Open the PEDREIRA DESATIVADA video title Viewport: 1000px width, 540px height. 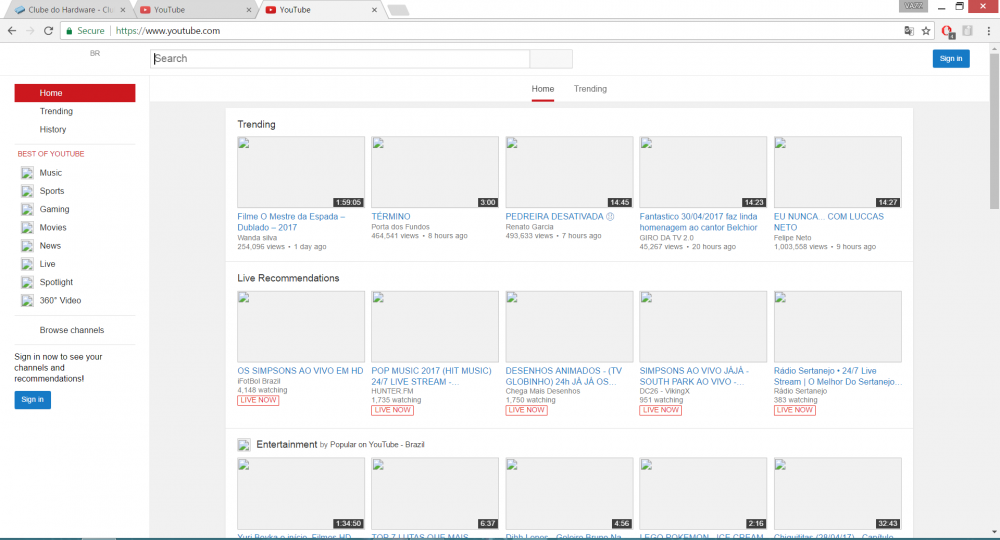coord(560,217)
